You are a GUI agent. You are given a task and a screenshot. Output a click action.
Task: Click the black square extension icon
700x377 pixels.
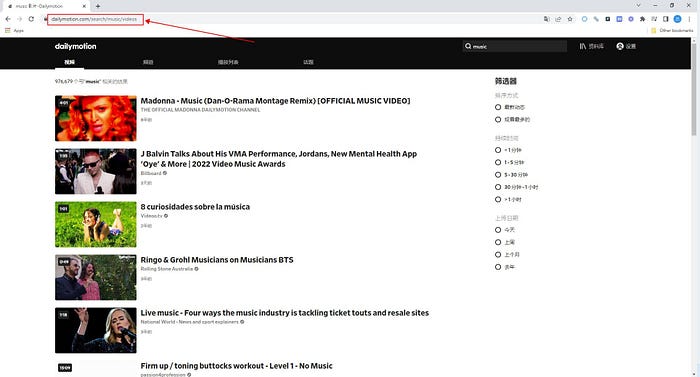point(608,19)
